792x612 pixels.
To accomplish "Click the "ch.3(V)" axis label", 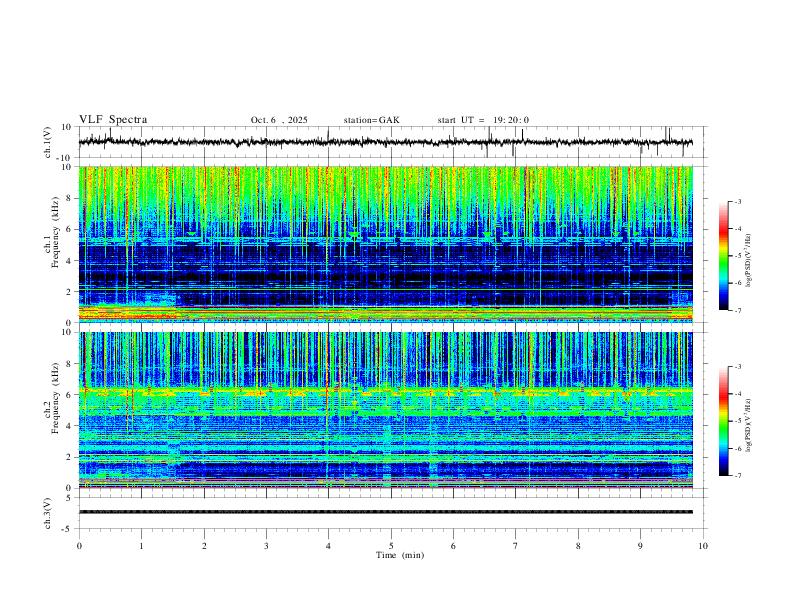I will pyautogui.click(x=48, y=513).
